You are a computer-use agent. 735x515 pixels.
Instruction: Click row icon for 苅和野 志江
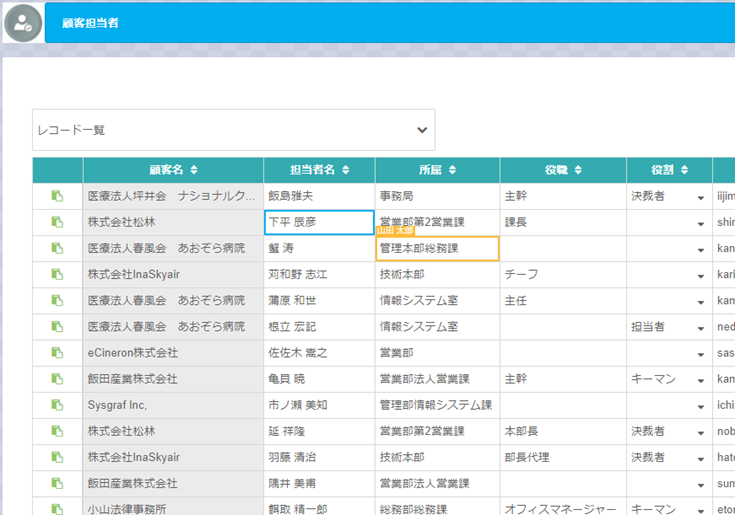point(57,274)
